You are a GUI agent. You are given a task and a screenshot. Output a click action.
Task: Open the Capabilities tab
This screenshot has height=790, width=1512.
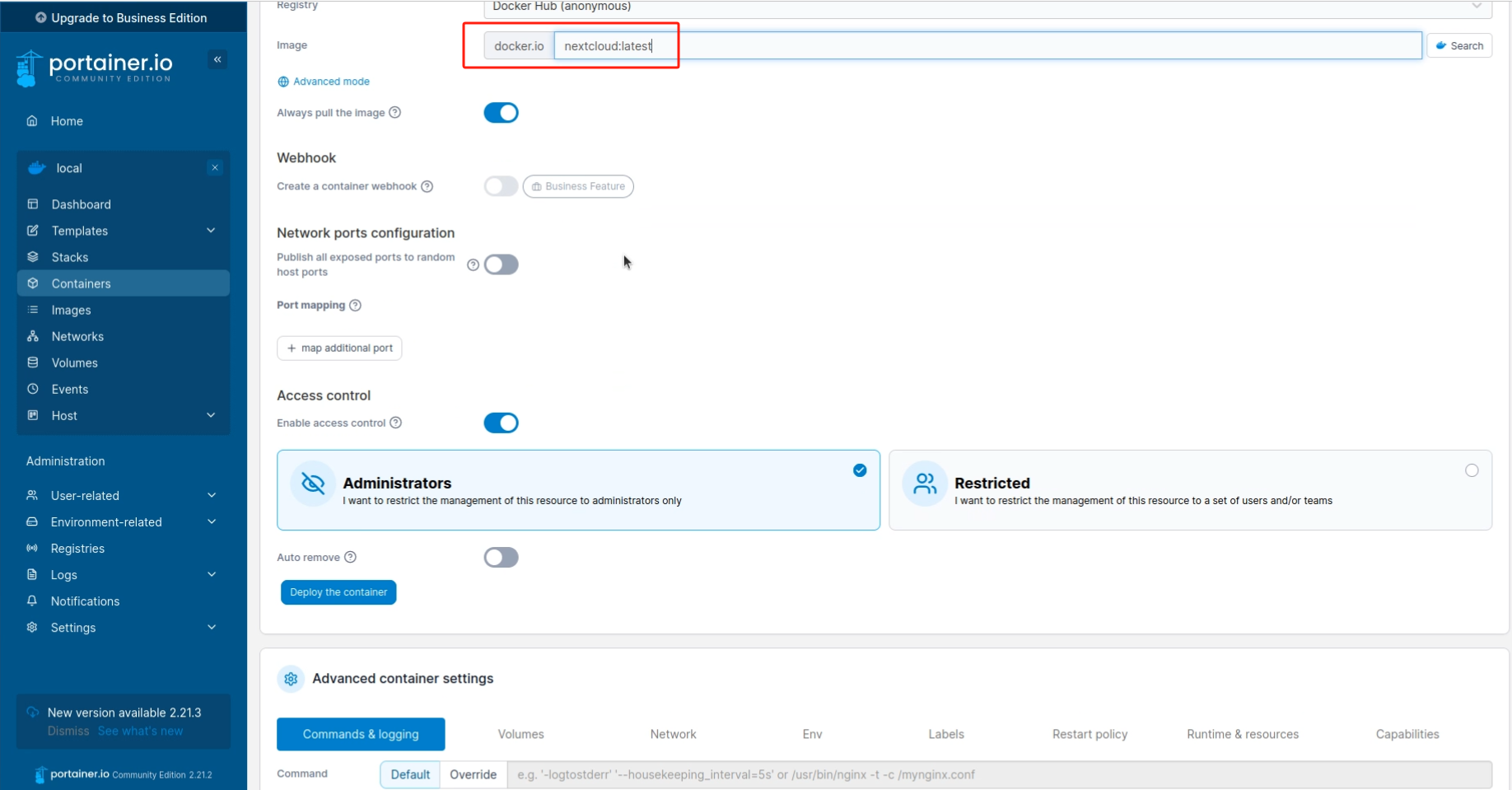coord(1407,734)
